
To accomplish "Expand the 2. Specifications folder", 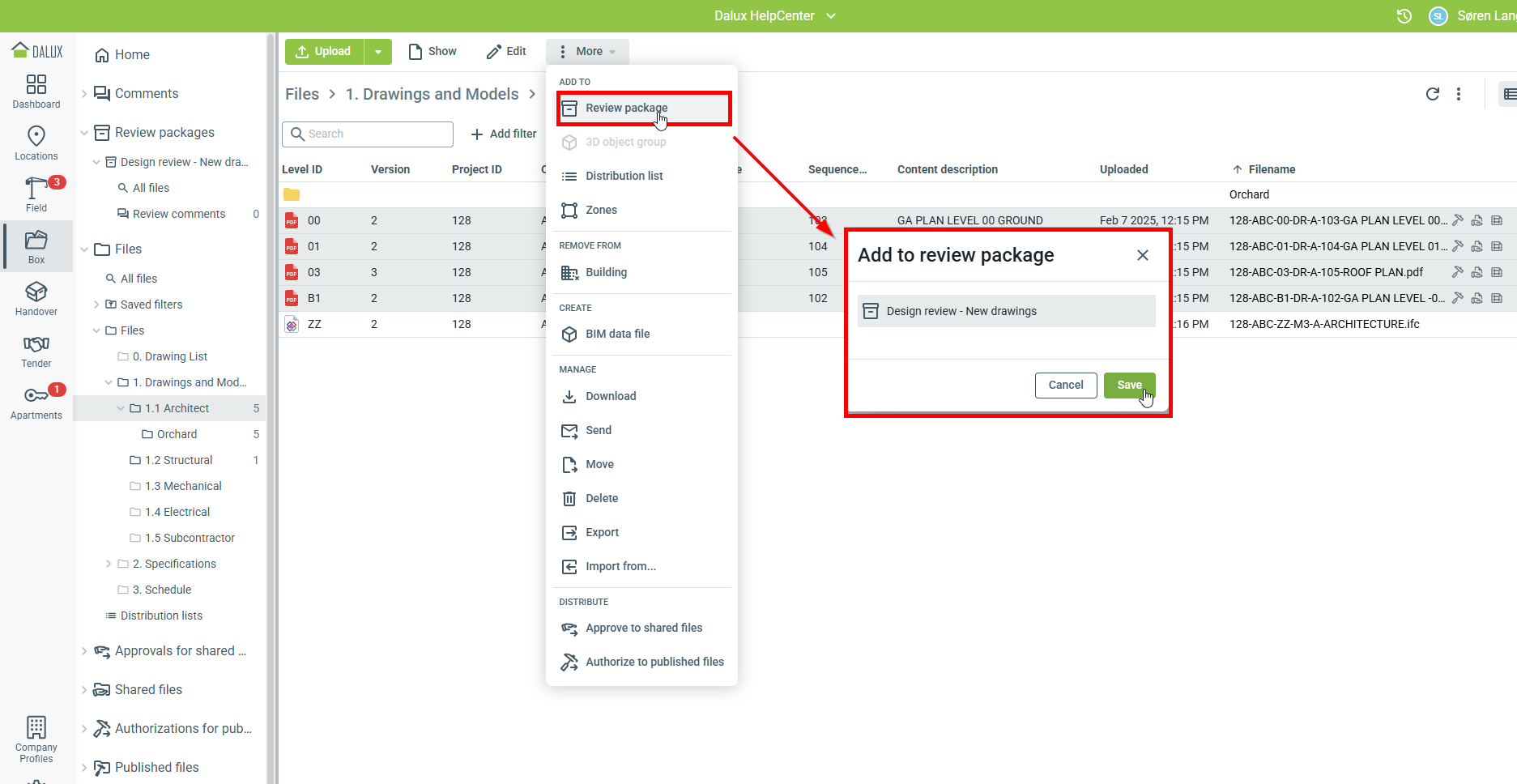I will [x=109, y=564].
